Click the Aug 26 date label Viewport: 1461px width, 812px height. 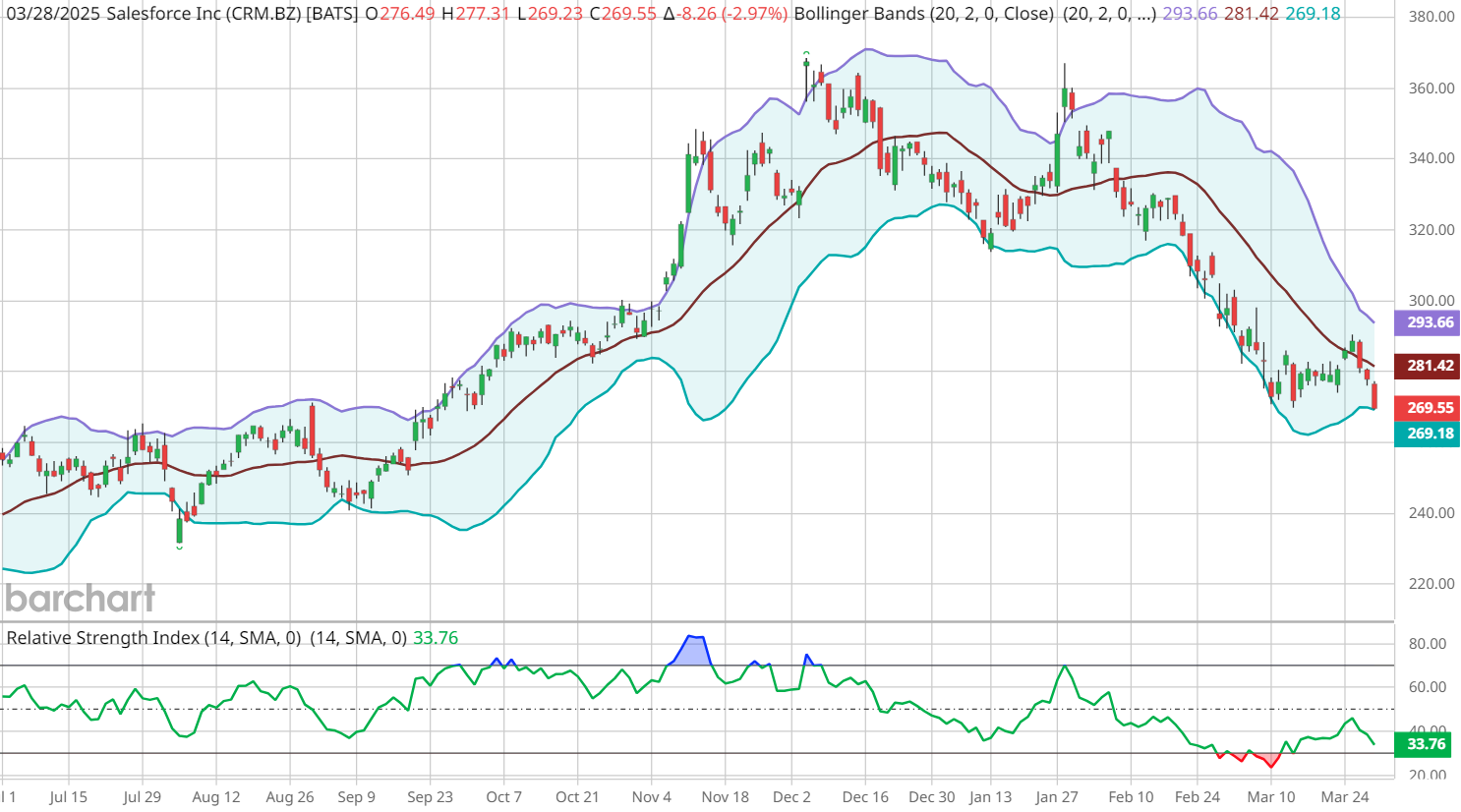pyautogui.click(x=290, y=797)
